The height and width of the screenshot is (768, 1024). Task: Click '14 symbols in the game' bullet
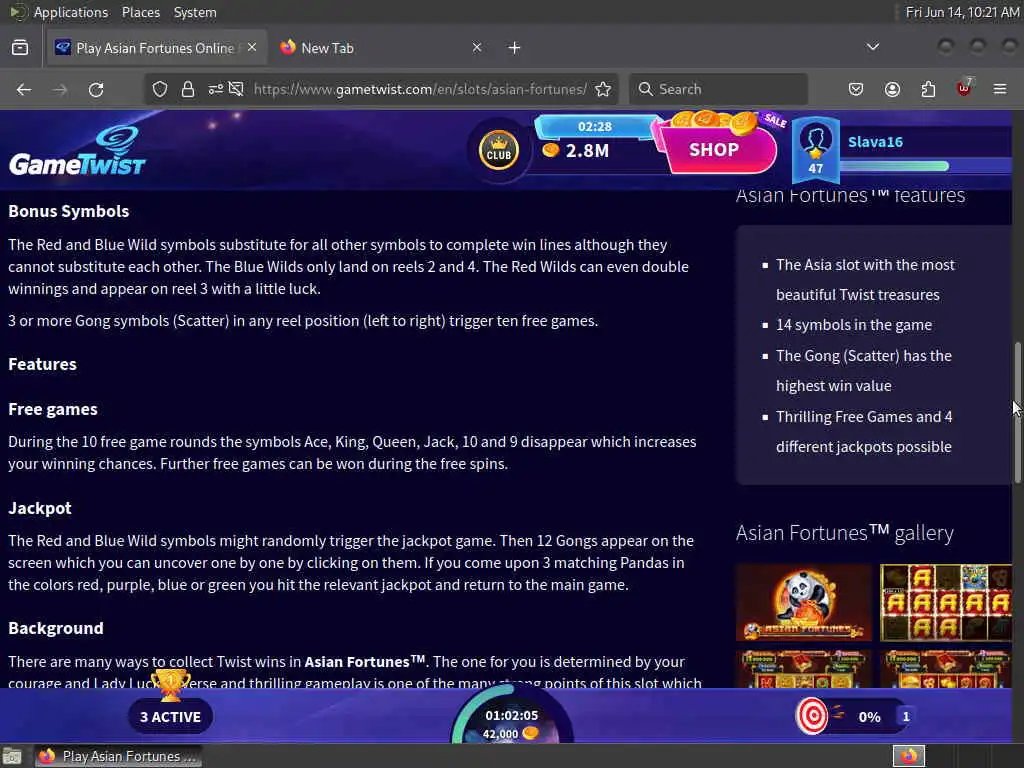[x=854, y=325]
